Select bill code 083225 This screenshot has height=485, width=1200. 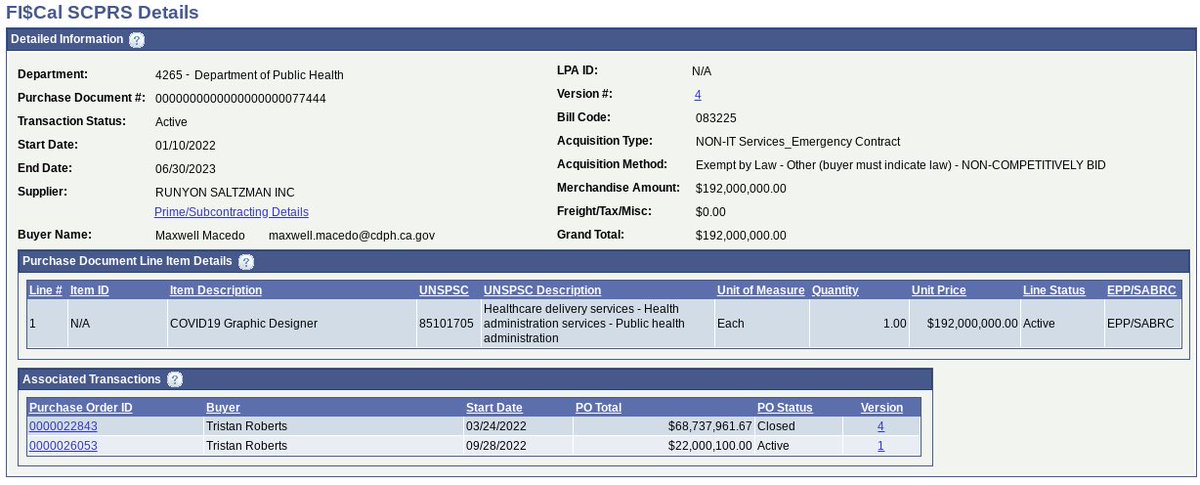(716, 118)
